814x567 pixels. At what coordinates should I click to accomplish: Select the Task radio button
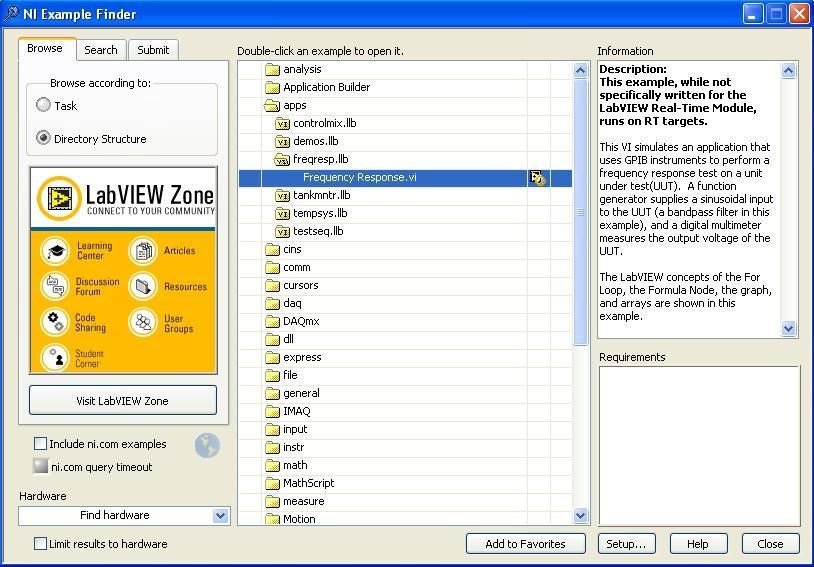pos(43,105)
